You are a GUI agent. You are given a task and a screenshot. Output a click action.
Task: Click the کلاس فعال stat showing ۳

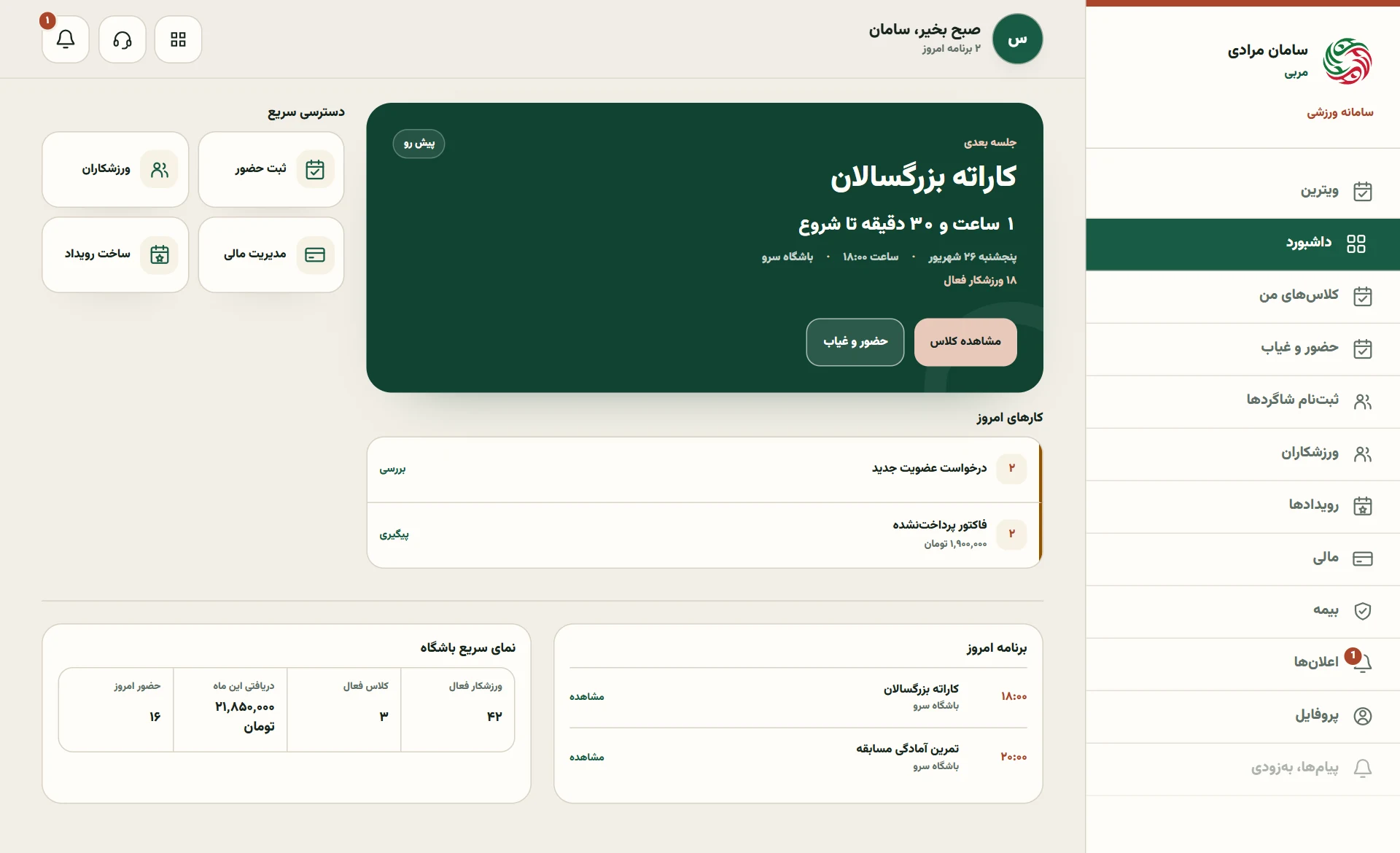(x=344, y=709)
